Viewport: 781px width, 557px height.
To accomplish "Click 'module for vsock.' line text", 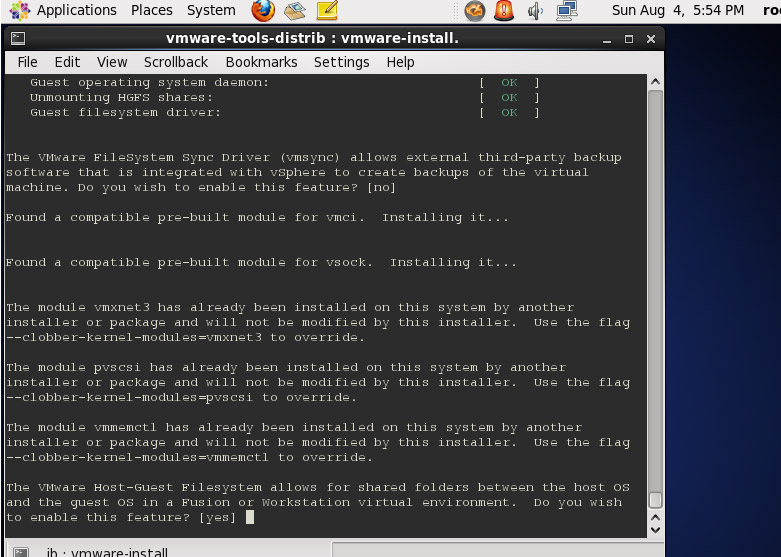I will pyautogui.click(x=305, y=262).
